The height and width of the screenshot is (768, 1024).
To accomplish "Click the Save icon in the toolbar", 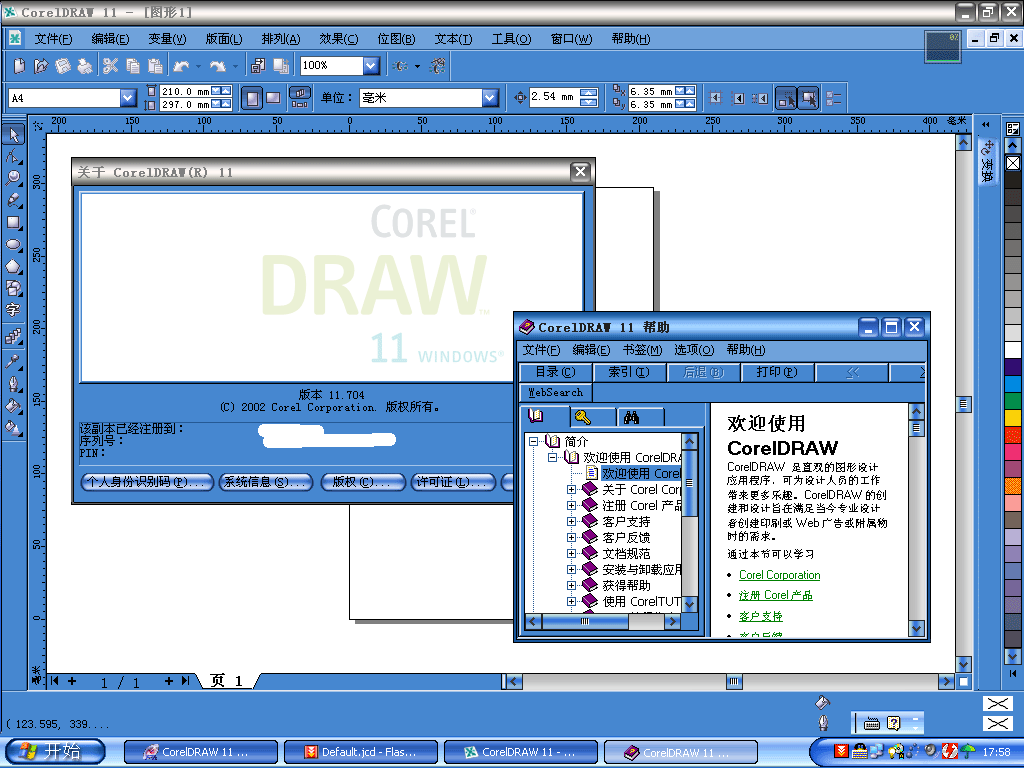I will pyautogui.click(x=63, y=65).
